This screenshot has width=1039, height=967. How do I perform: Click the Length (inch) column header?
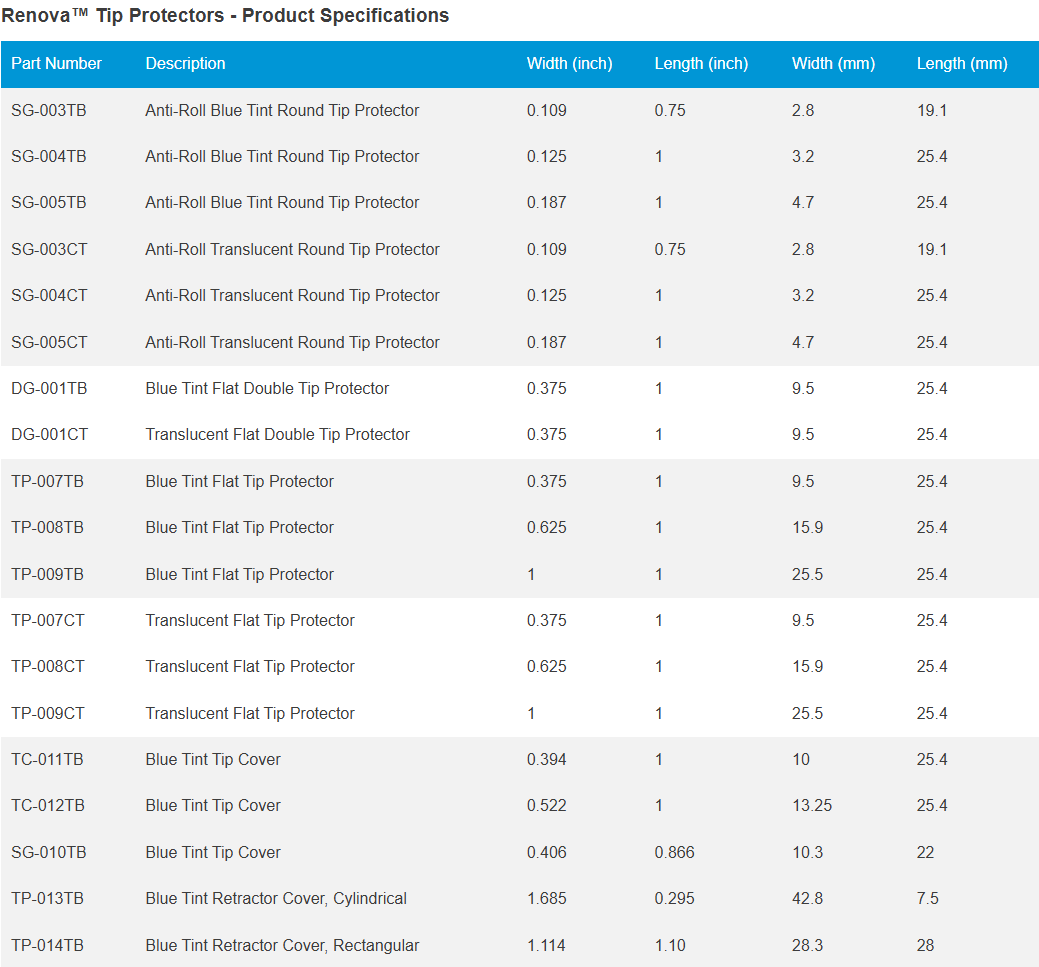pyautogui.click(x=701, y=64)
